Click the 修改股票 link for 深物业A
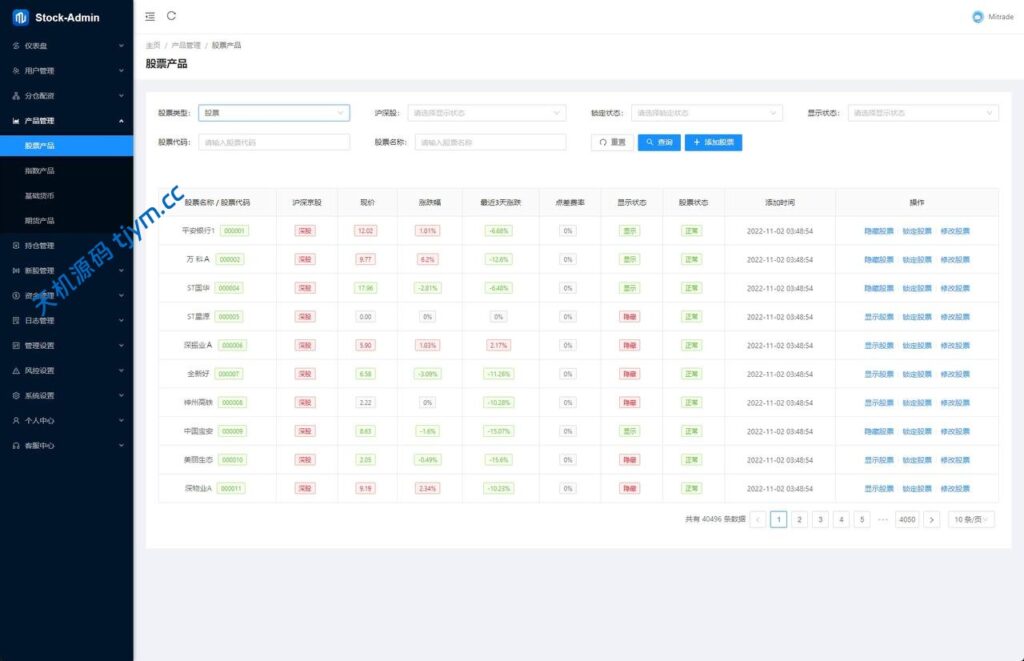1024x661 pixels. (x=954, y=489)
